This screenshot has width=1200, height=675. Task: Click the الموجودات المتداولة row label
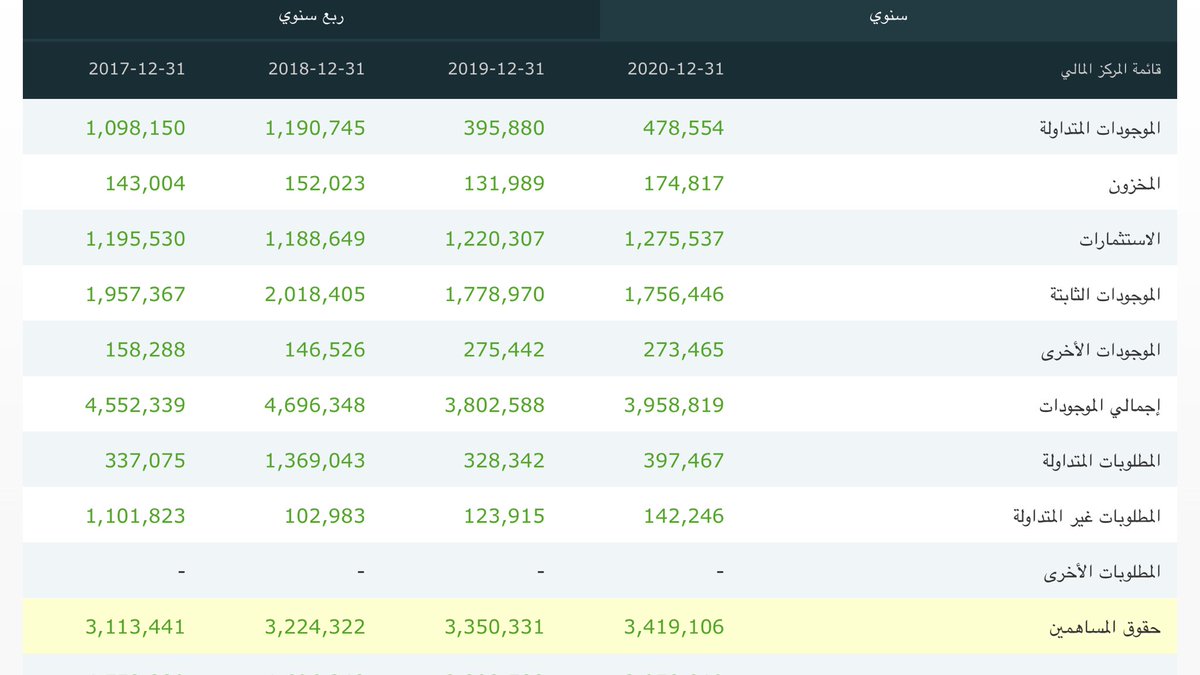pyautogui.click(x=1101, y=129)
